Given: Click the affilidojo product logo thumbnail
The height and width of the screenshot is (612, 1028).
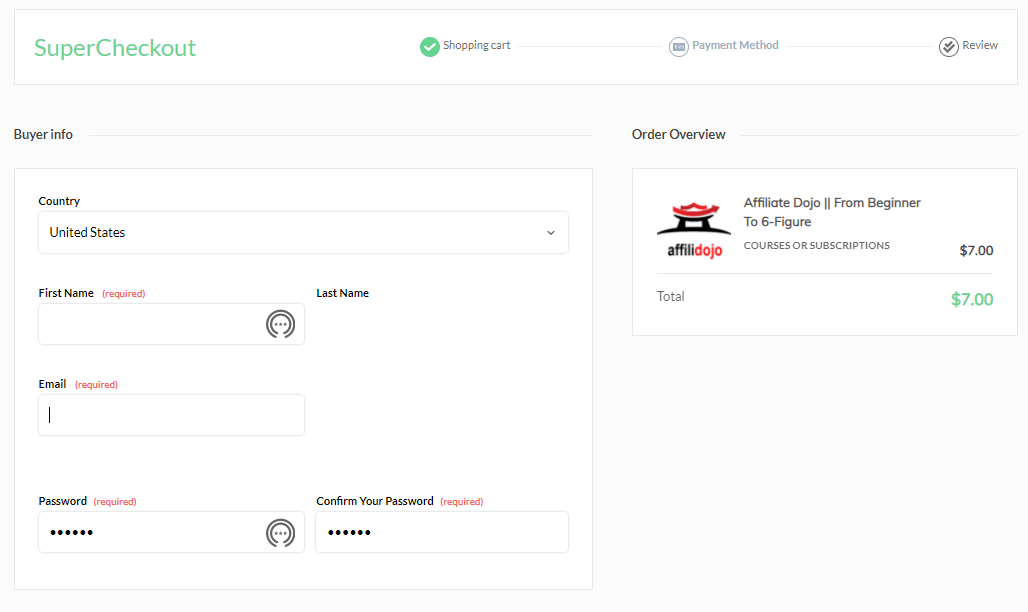Looking at the screenshot, I should (694, 230).
